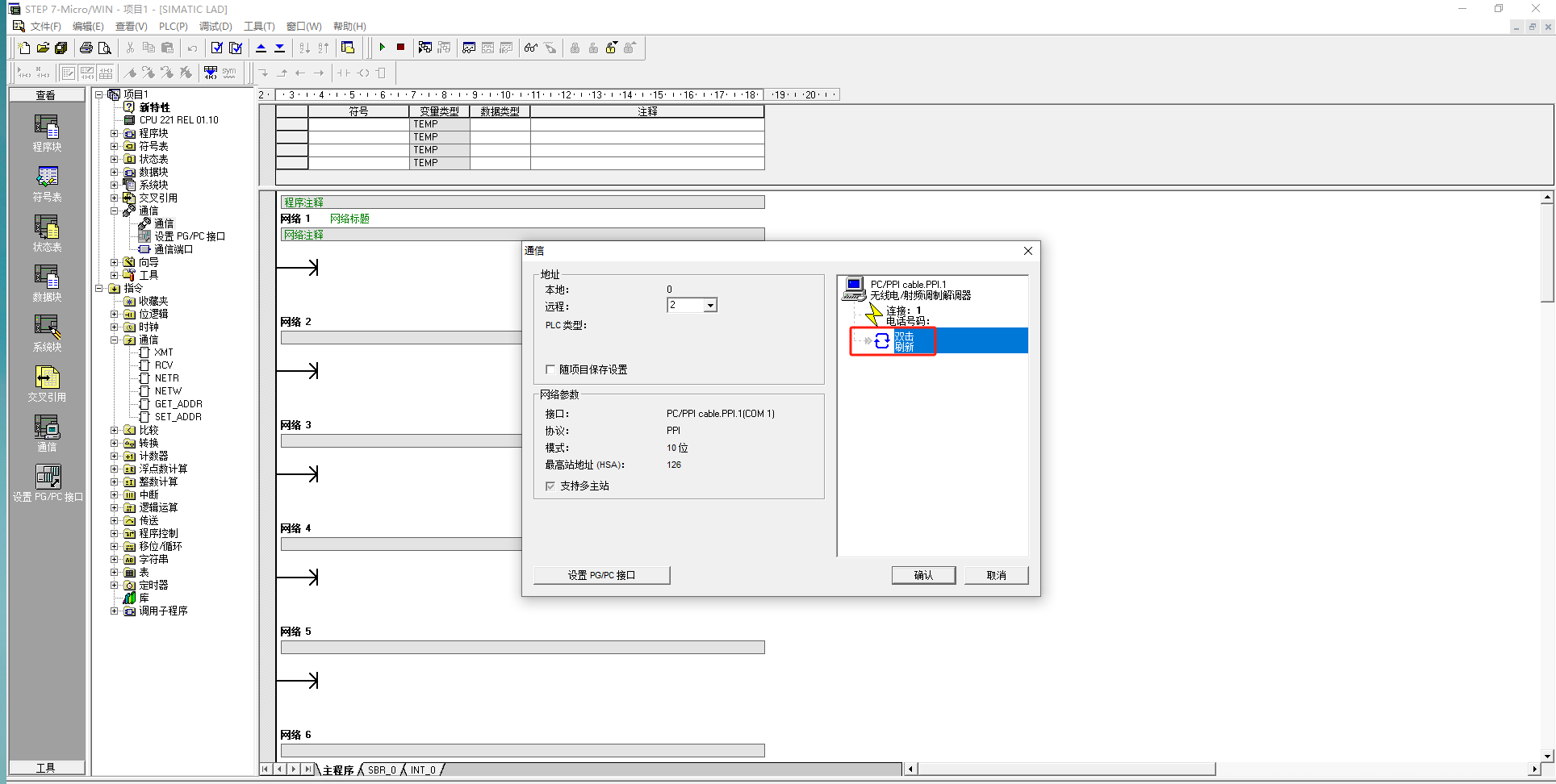The image size is (1556, 784).
Task: Click the editor vertical scrollbar up arrow
Action: pyautogui.click(x=1547, y=197)
